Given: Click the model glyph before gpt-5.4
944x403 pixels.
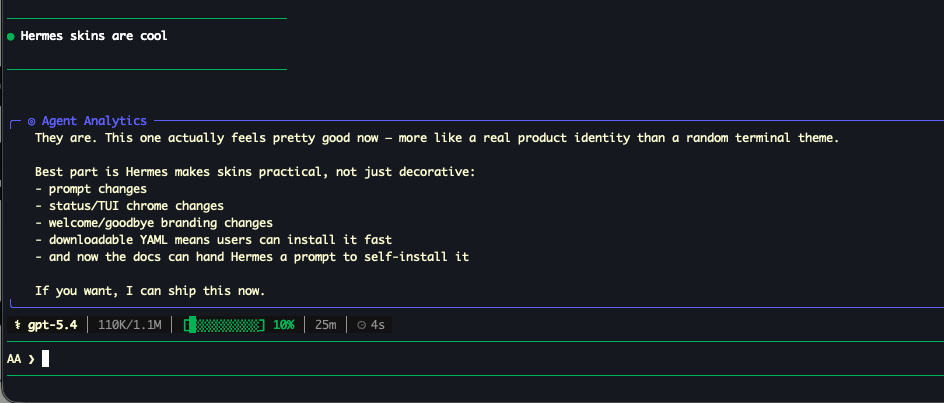Looking at the screenshot, I should [x=18, y=325].
